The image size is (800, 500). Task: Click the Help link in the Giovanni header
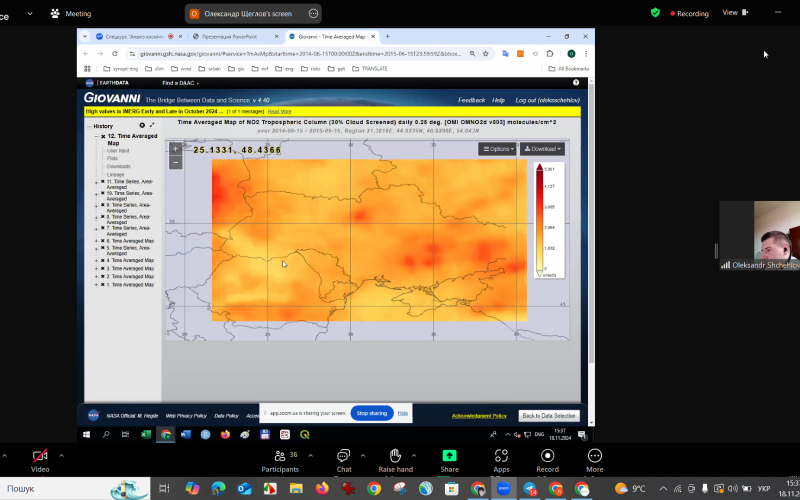tap(498, 101)
